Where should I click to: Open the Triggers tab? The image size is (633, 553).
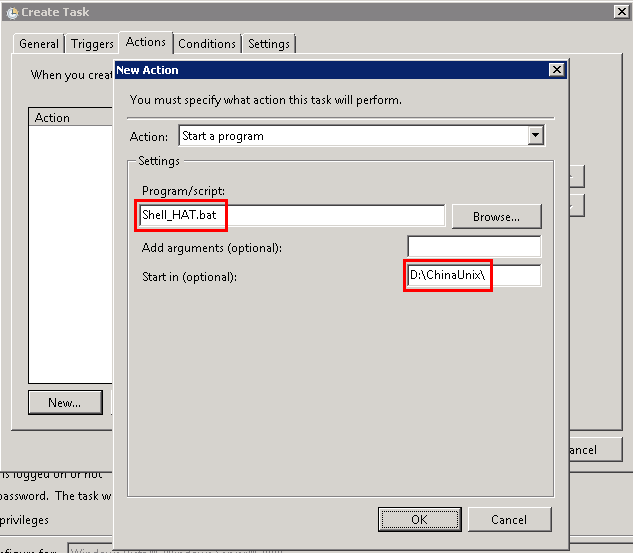click(92, 44)
